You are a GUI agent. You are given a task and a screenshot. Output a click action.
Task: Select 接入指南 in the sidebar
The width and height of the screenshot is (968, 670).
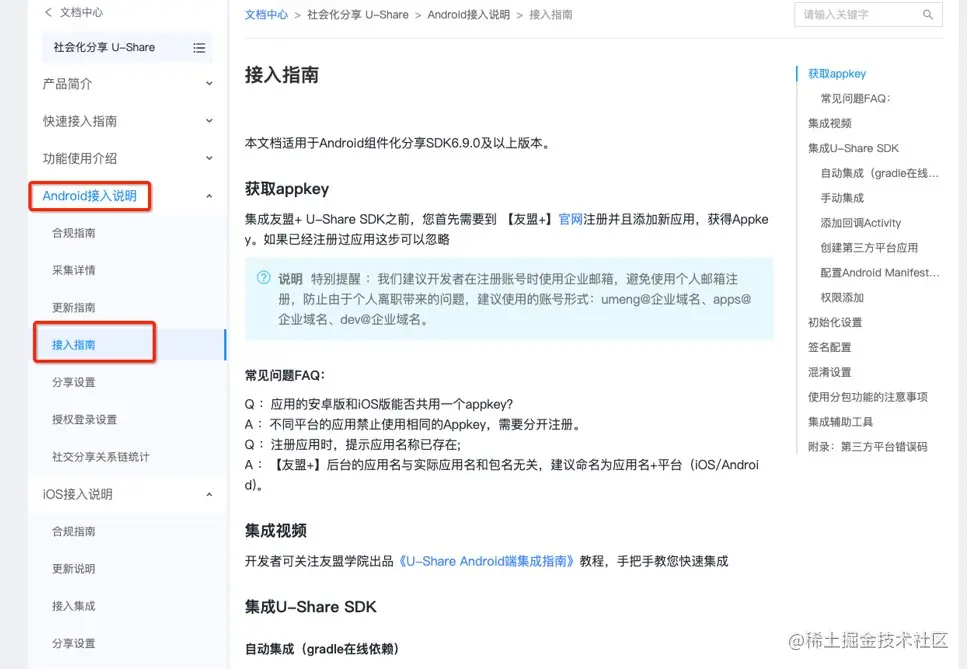tap(73, 345)
